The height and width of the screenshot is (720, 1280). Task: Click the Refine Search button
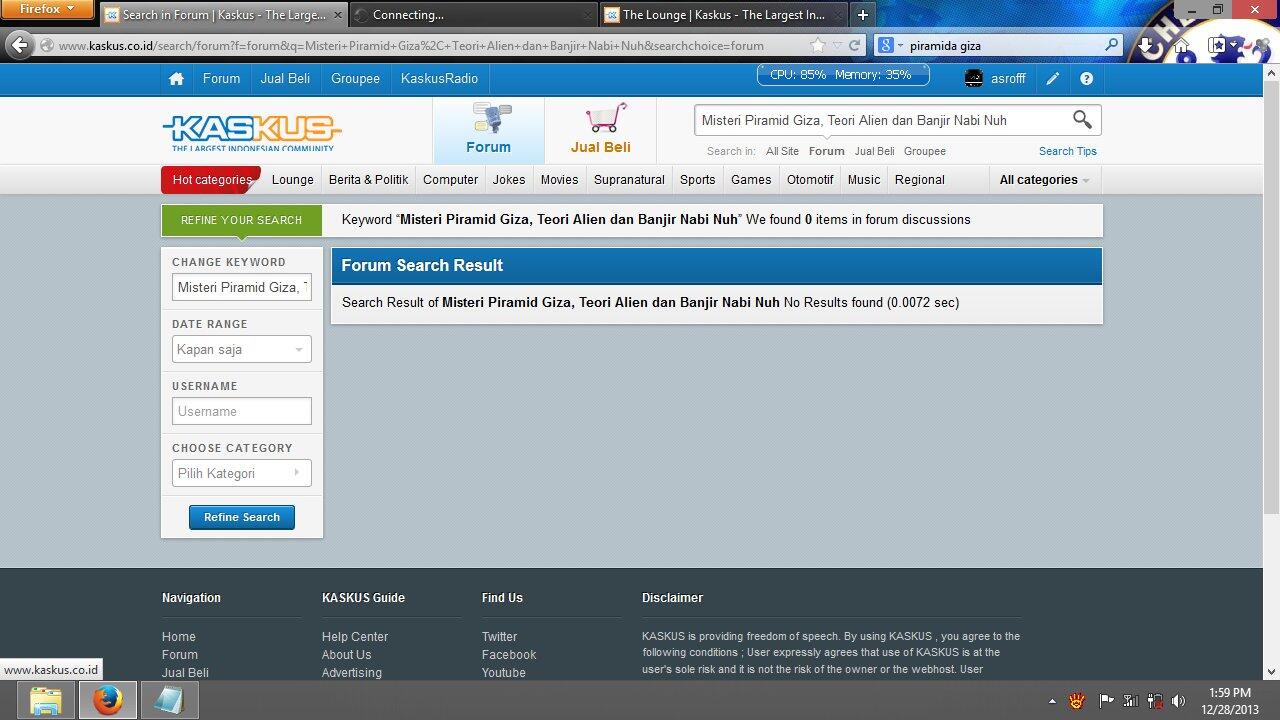pos(242,517)
